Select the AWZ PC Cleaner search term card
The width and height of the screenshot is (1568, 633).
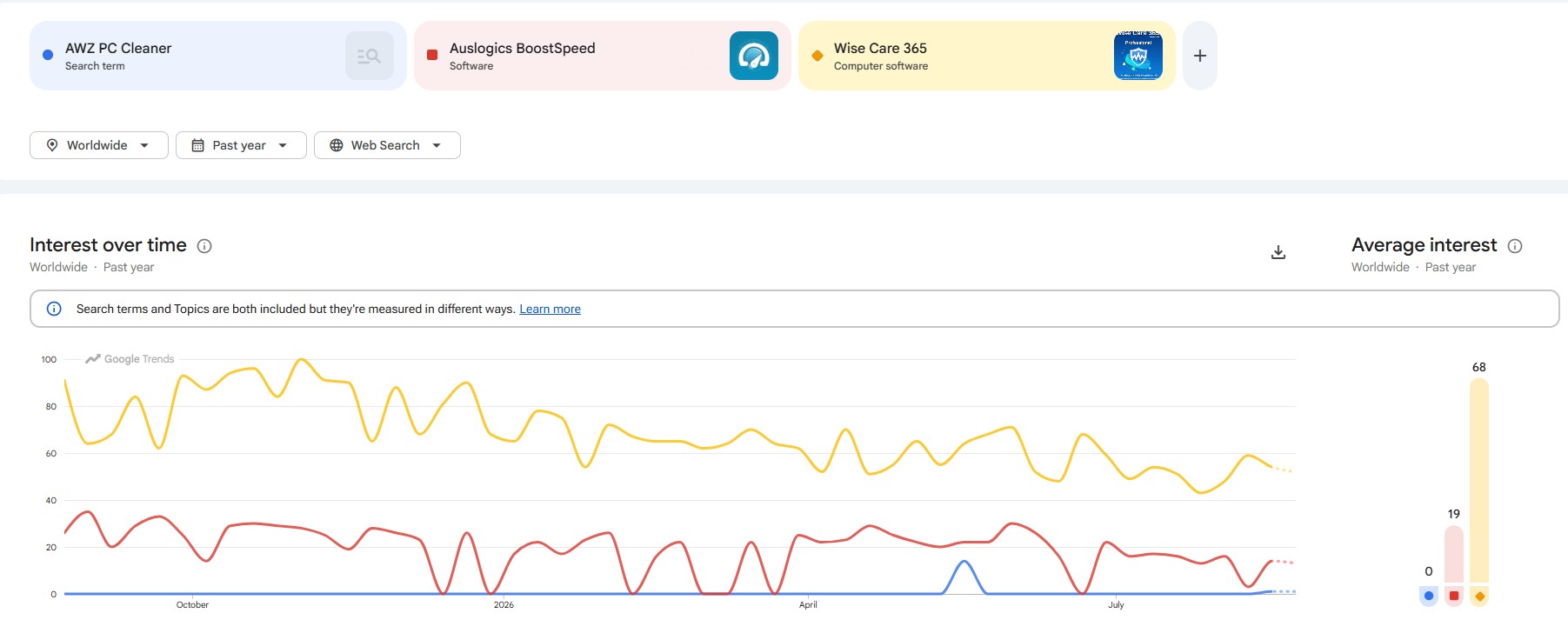[x=217, y=56]
